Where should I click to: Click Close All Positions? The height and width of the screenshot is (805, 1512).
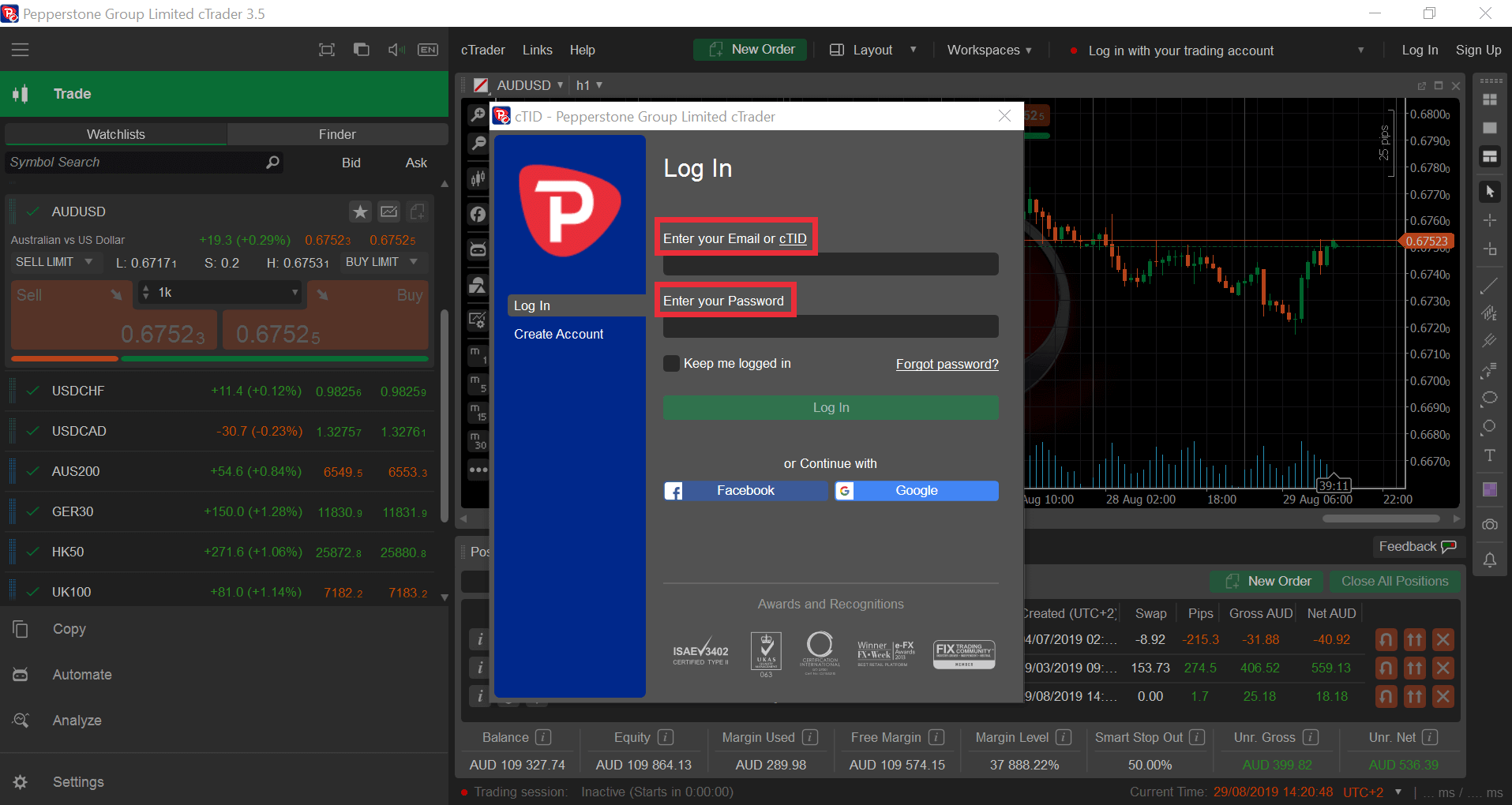pyautogui.click(x=1395, y=581)
